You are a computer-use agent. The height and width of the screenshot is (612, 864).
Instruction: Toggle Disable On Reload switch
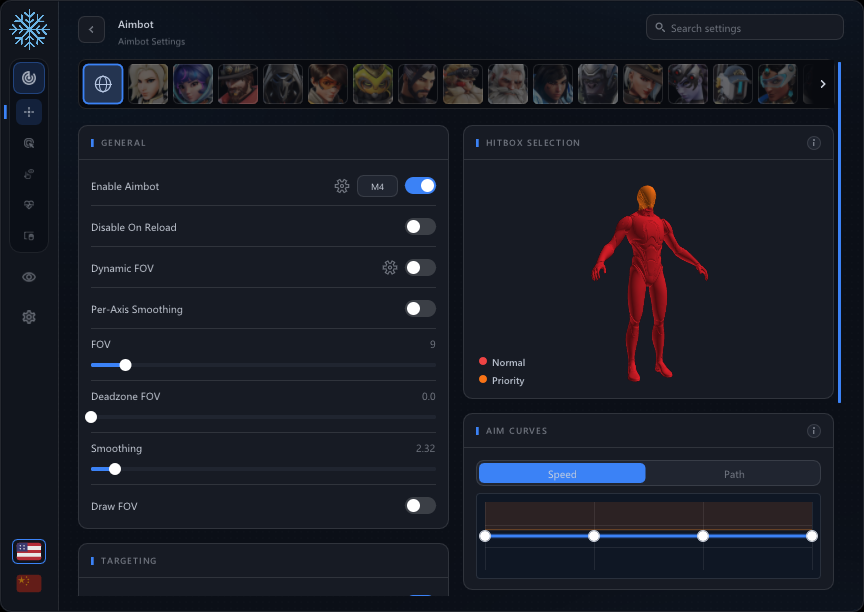[x=420, y=226]
